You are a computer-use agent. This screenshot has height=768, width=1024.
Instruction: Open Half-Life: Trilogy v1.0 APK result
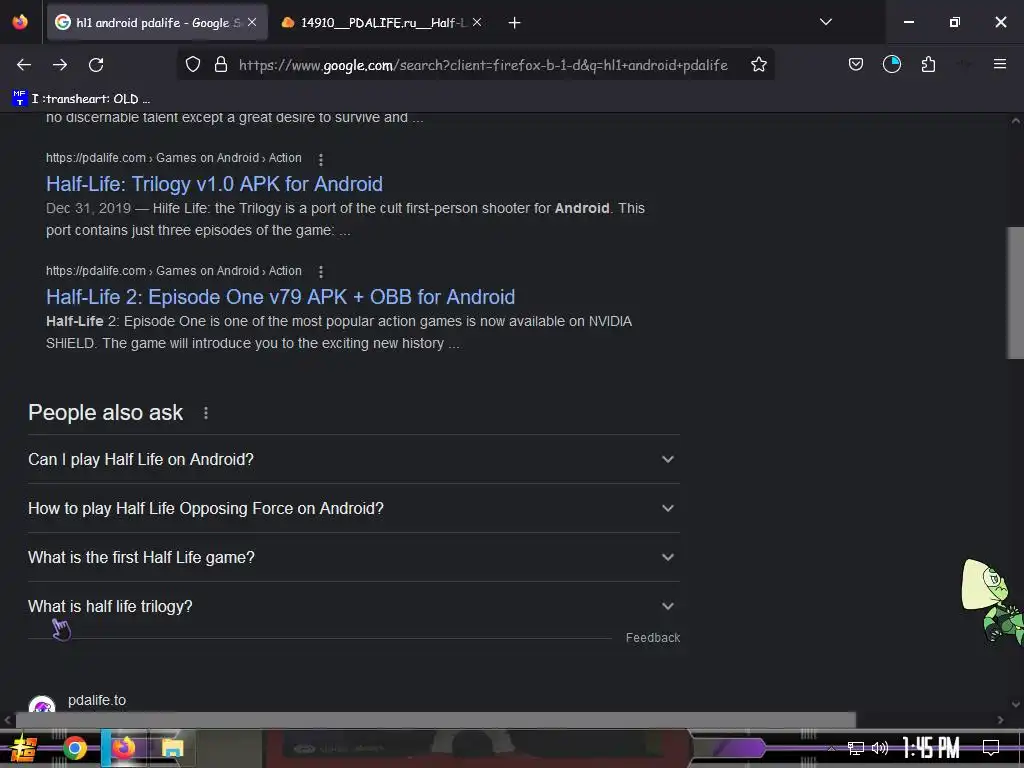click(214, 184)
